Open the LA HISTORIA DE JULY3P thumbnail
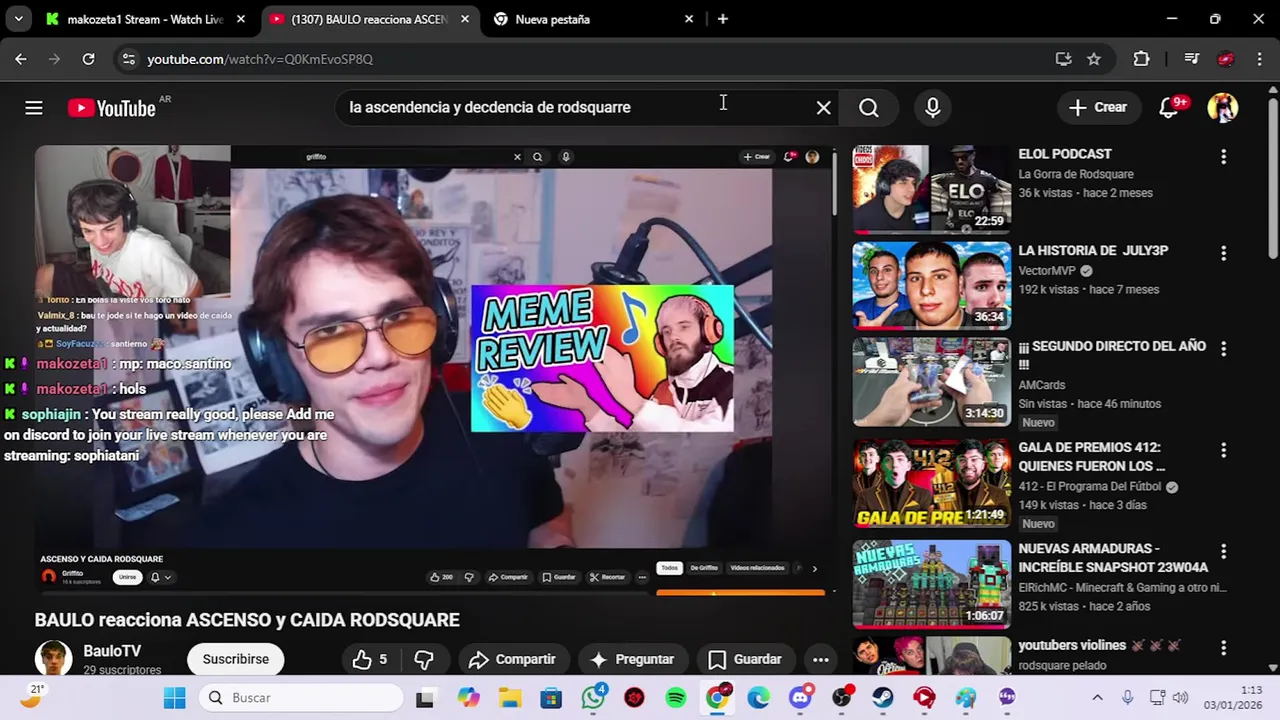 (932, 285)
